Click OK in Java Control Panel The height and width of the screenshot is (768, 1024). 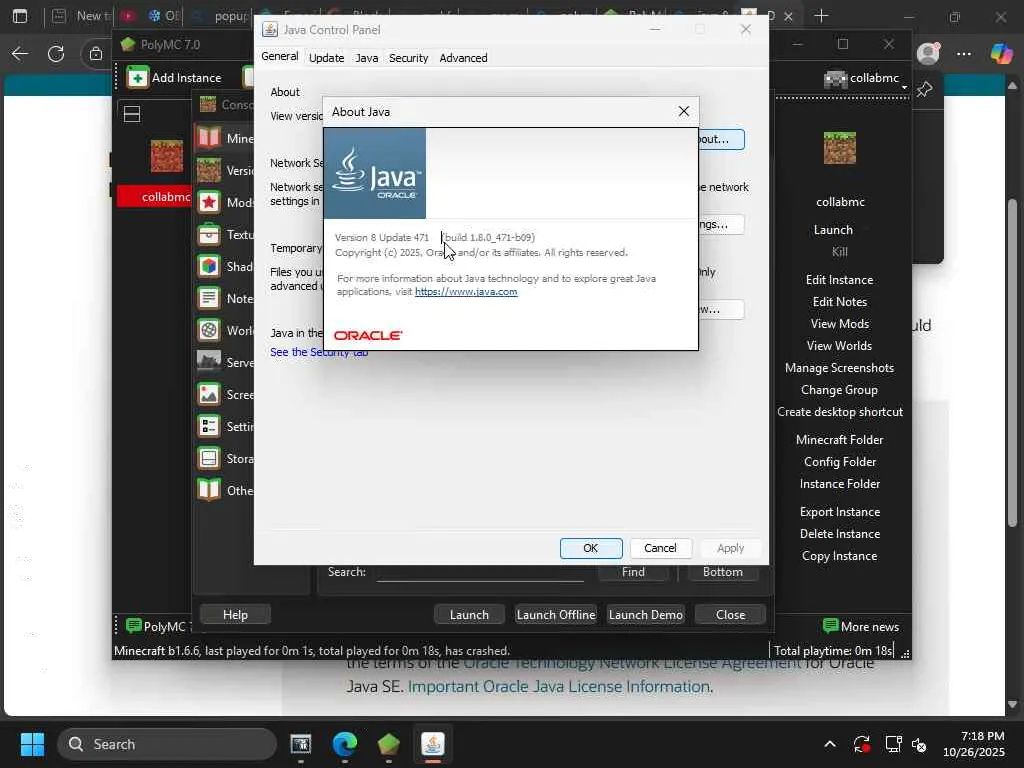[590, 548]
